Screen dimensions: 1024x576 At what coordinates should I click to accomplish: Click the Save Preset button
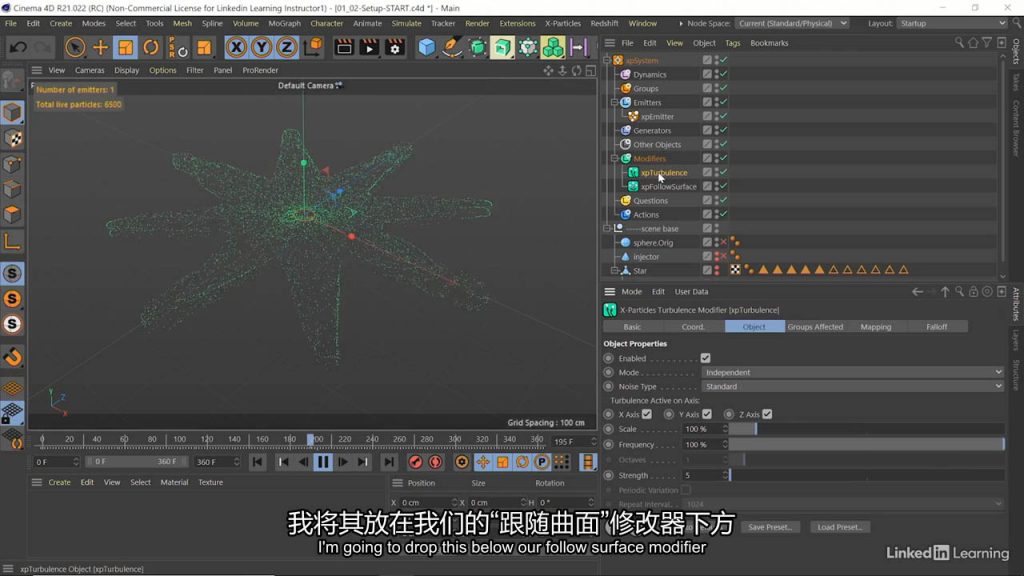coord(770,527)
